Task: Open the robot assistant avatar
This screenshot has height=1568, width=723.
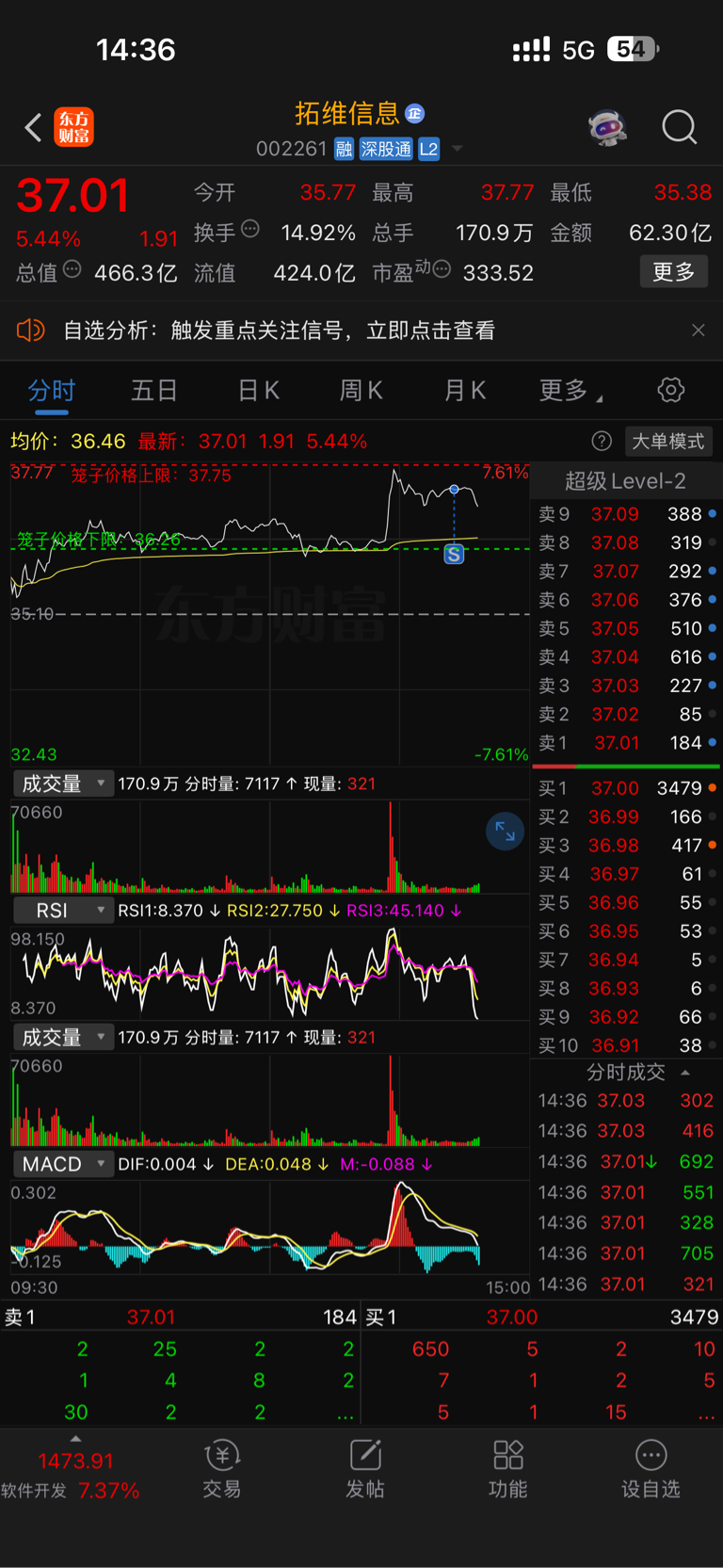Action: 607,127
